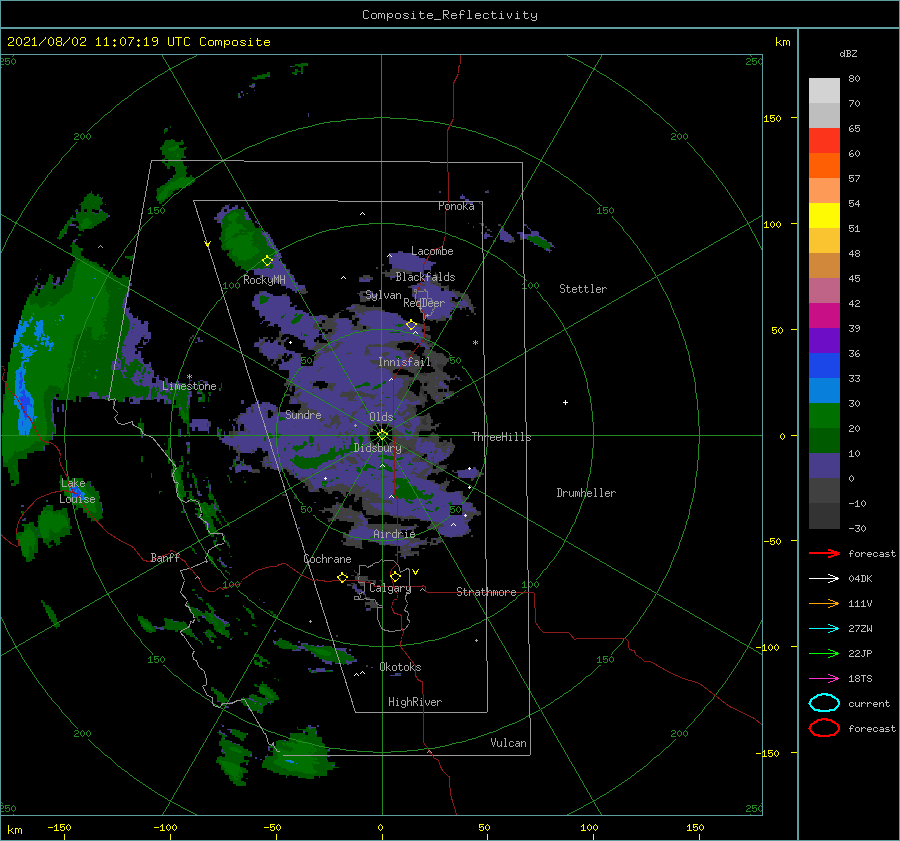Screen dimensions: 900x841
Task: Click the light gray swatch between 80 and 70
Action: (x=824, y=91)
